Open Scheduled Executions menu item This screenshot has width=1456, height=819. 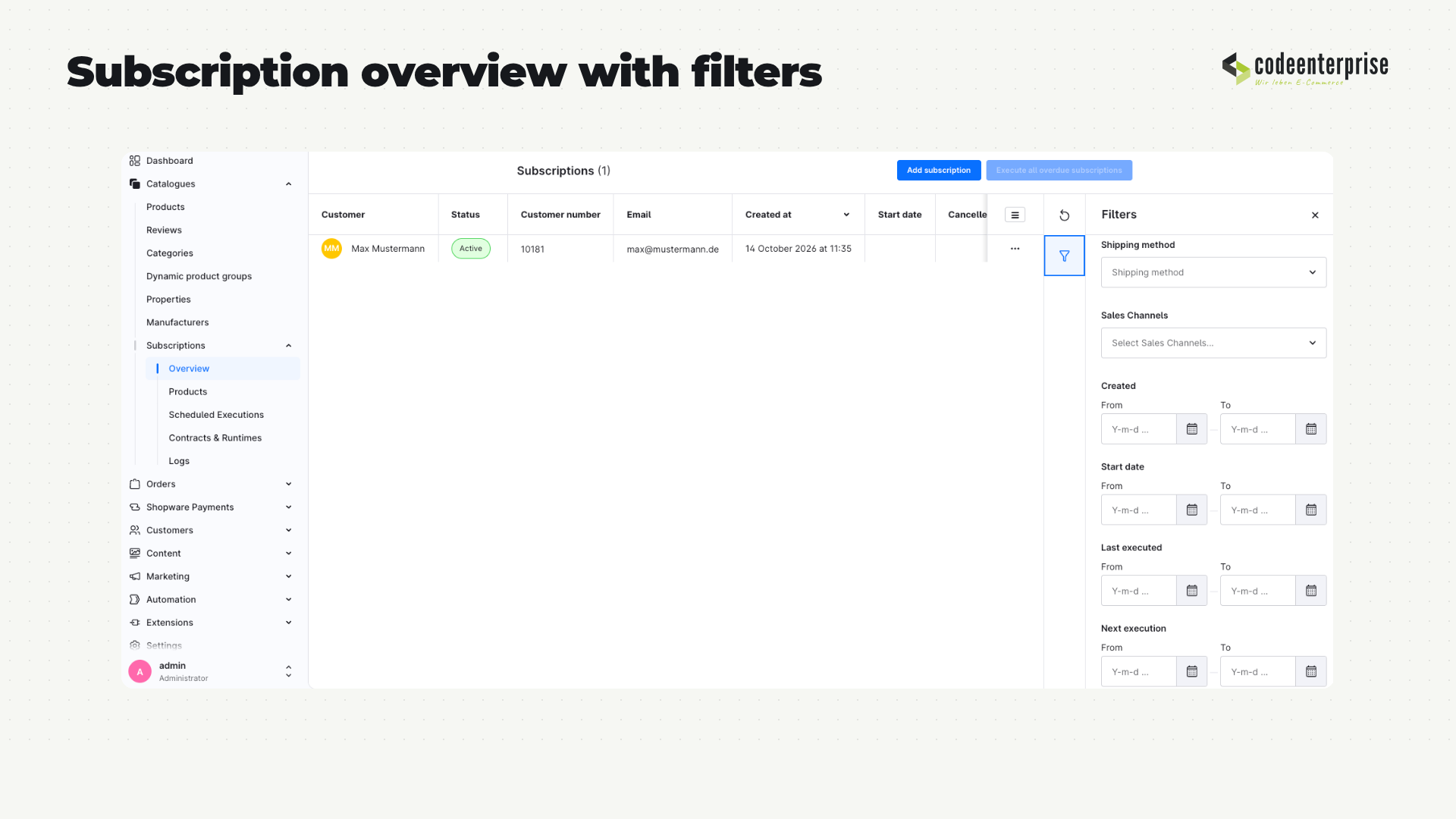coord(216,415)
